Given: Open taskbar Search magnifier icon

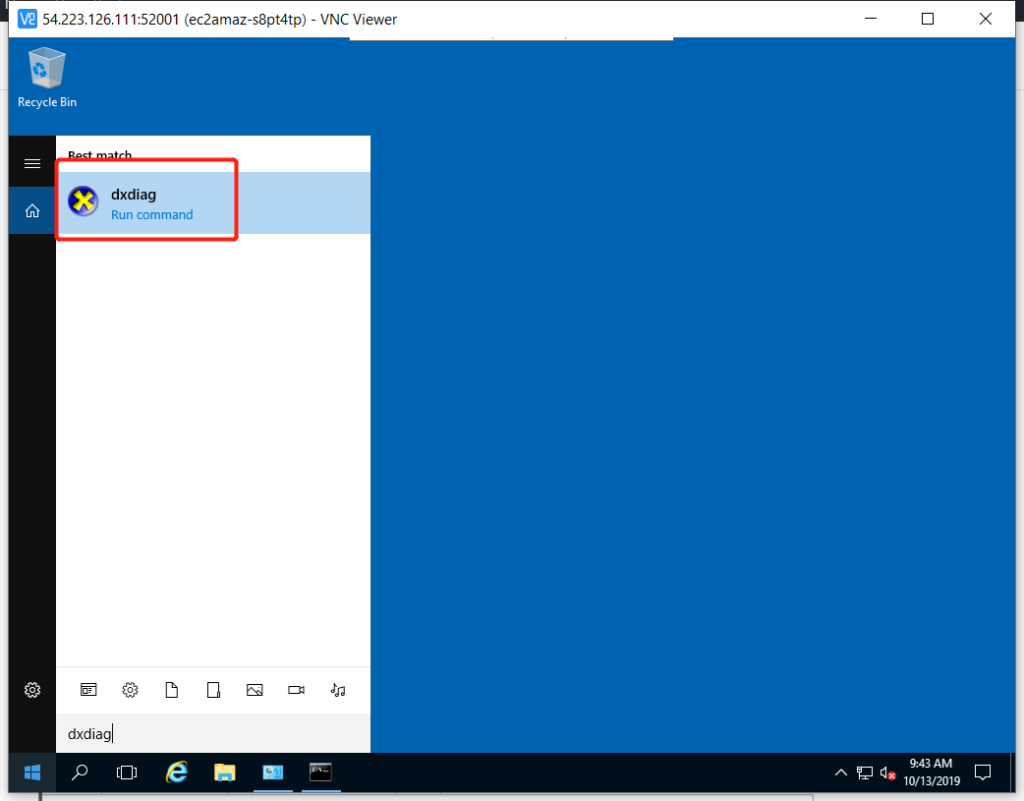Looking at the screenshot, I should click(80, 772).
